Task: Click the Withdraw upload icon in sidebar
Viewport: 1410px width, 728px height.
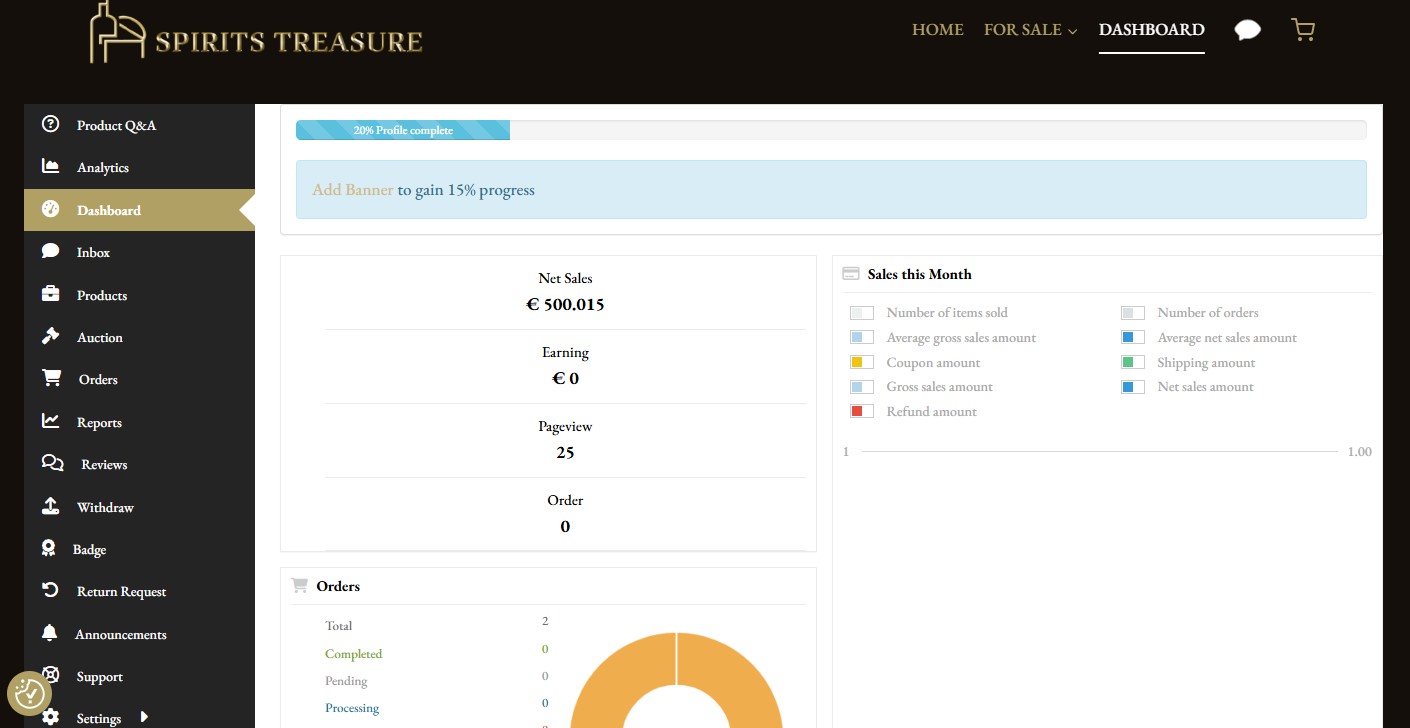Action: coord(50,507)
